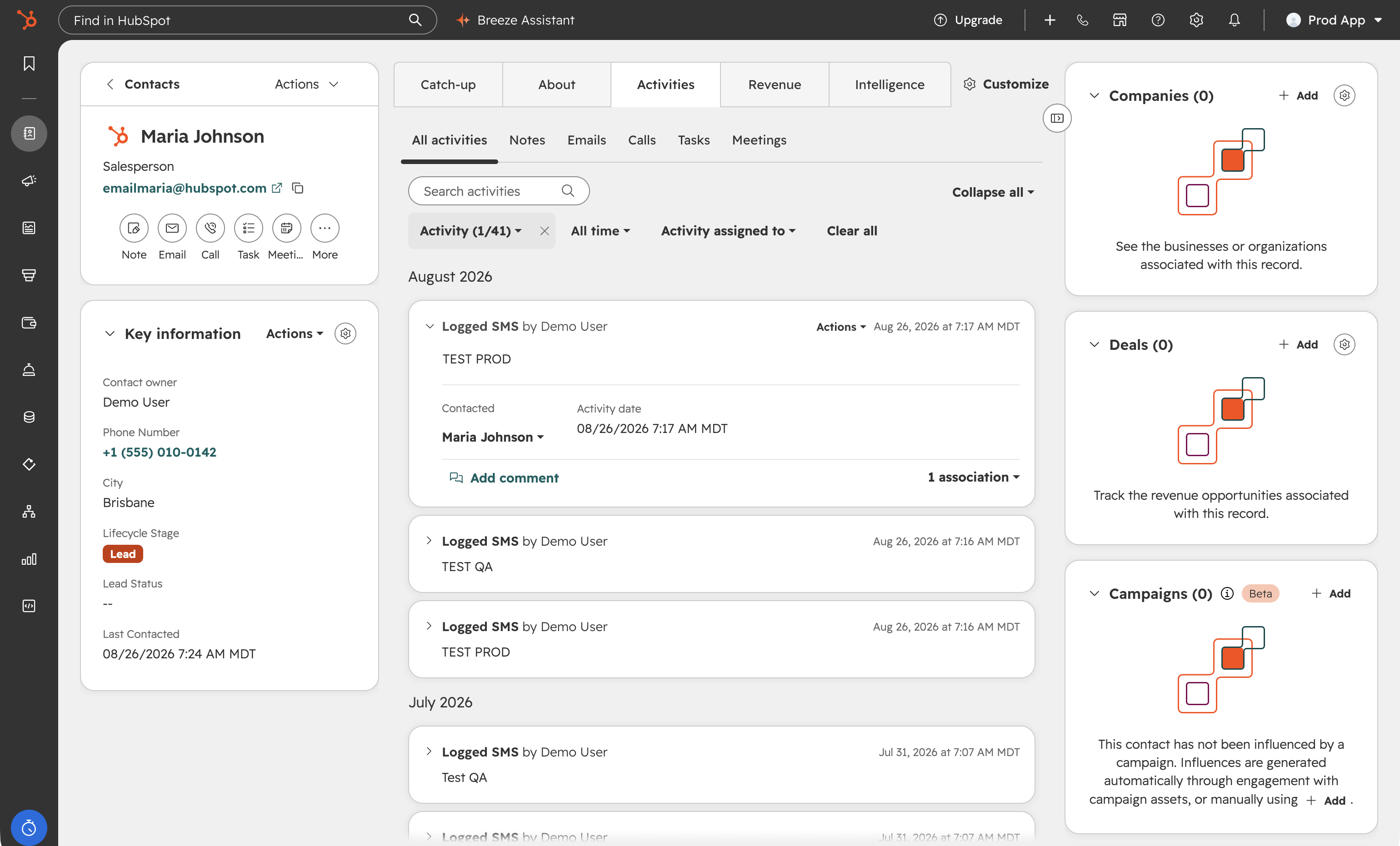Viewport: 1400px width, 846px height.
Task: Open the CRM contacts sidebar icon
Action: pos(29,134)
